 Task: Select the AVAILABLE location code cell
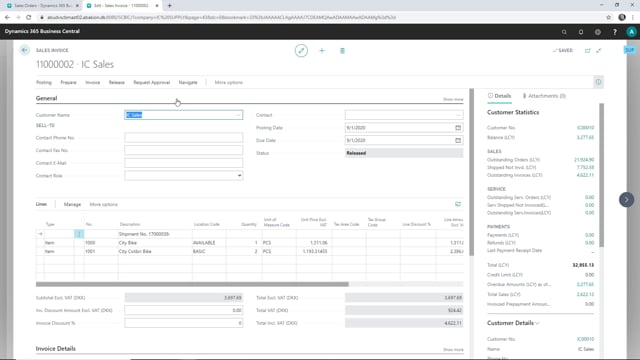click(210, 243)
